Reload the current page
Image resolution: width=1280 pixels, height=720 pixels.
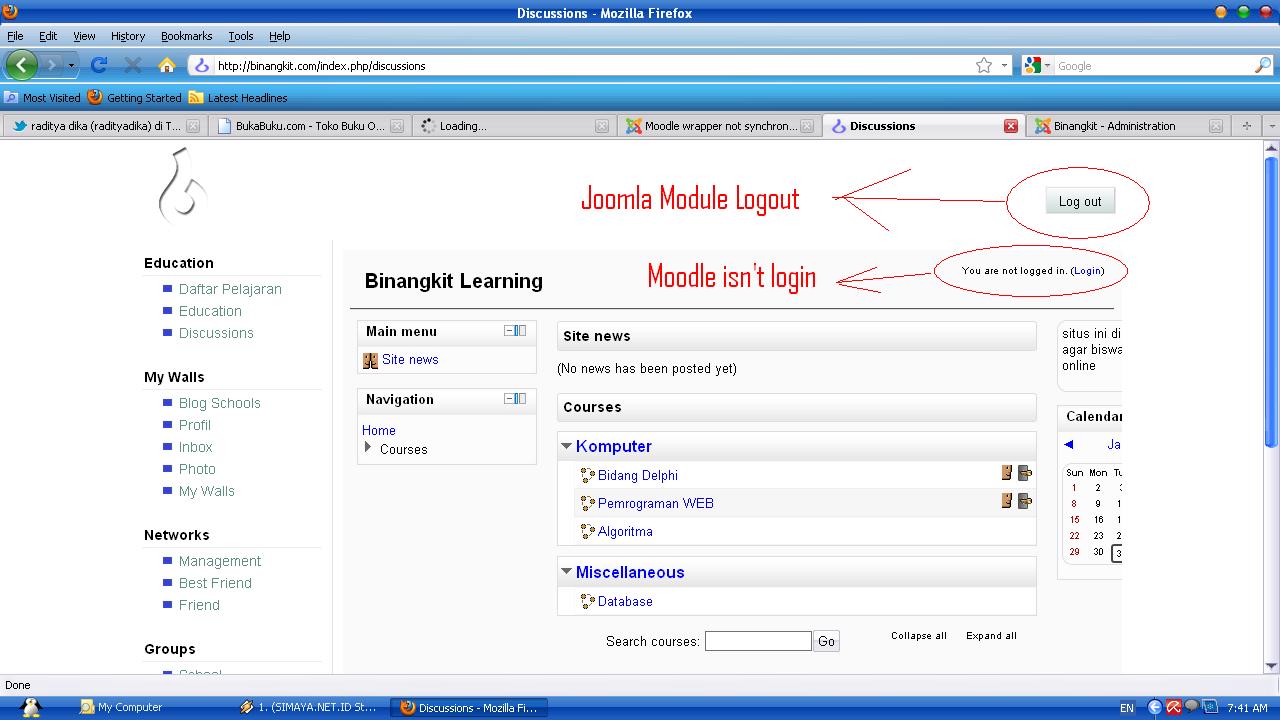pos(99,65)
